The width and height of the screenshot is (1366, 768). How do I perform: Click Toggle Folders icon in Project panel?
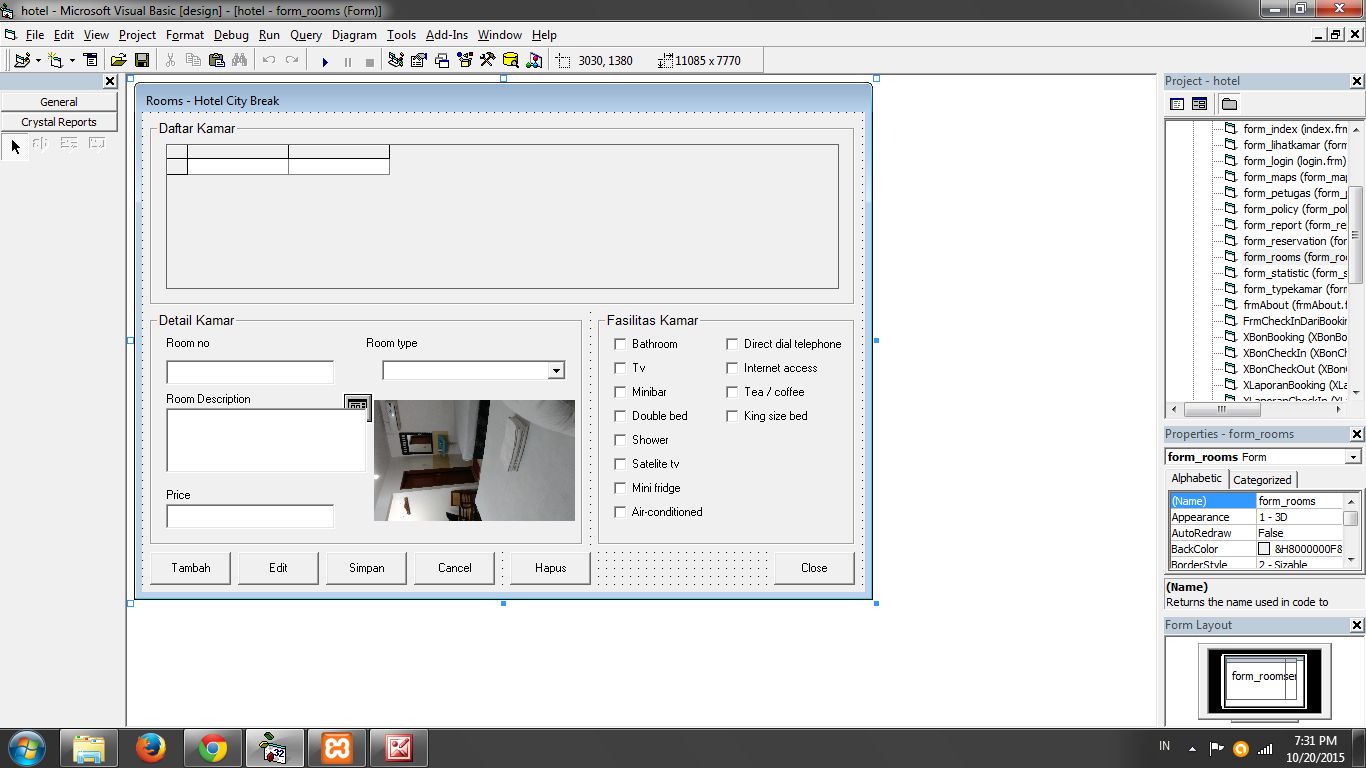click(x=1229, y=104)
